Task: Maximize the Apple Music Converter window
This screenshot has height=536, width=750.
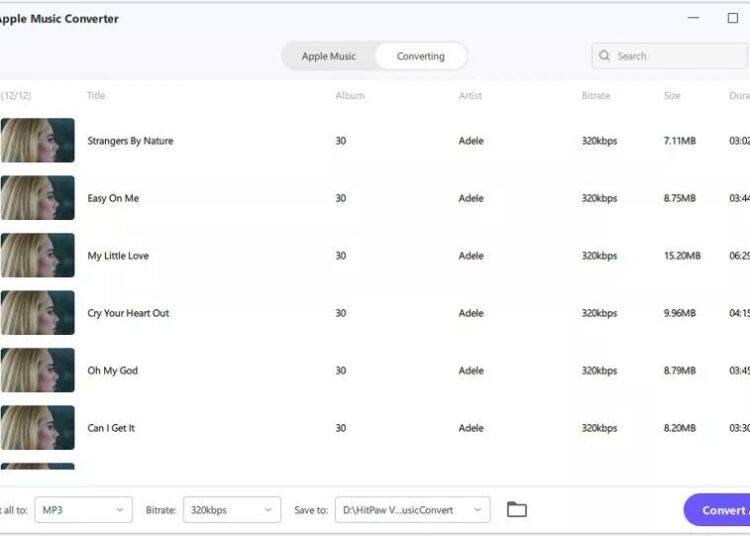Action: pos(732,18)
